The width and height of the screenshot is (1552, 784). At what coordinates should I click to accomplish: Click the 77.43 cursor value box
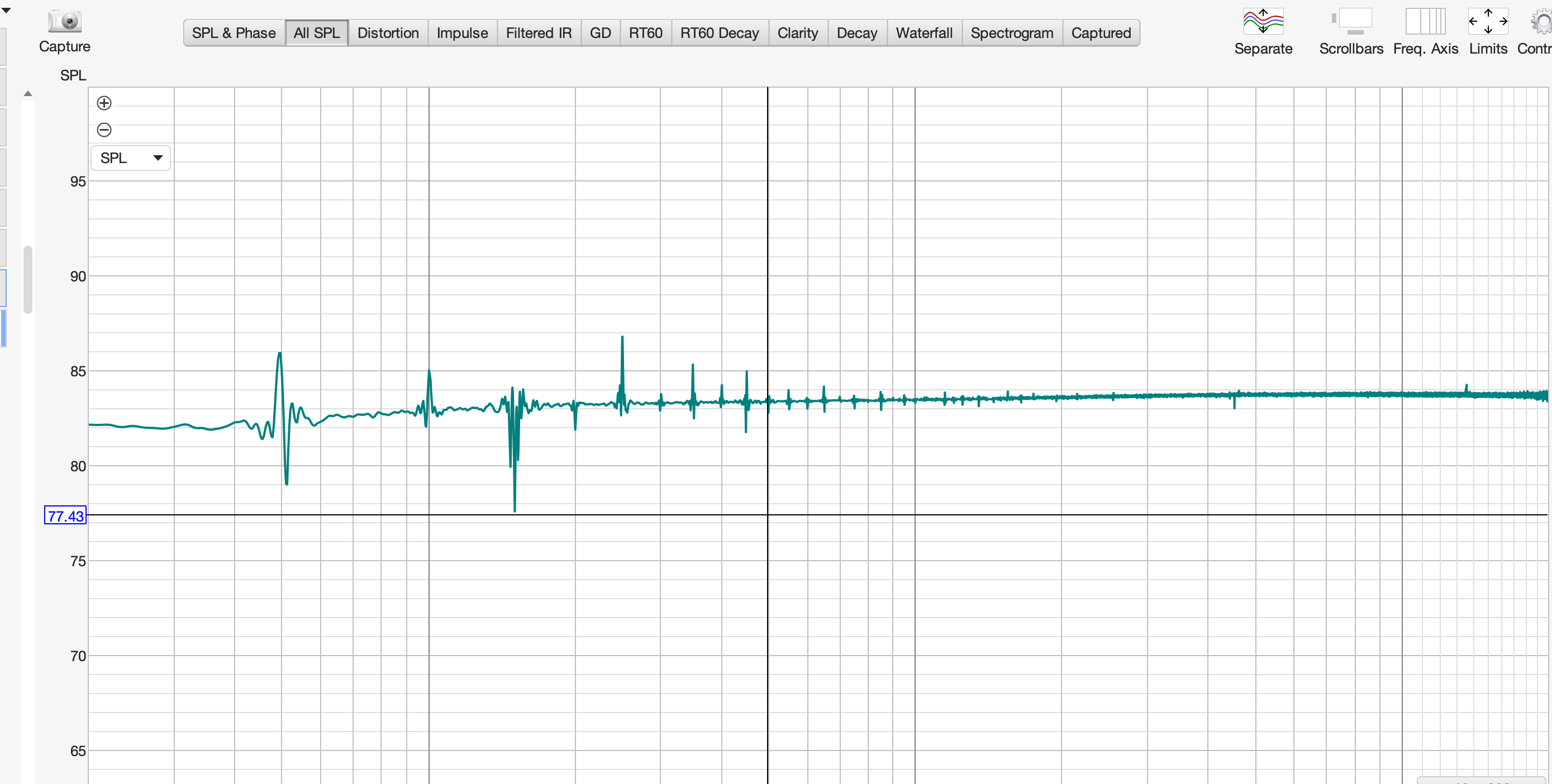click(65, 515)
